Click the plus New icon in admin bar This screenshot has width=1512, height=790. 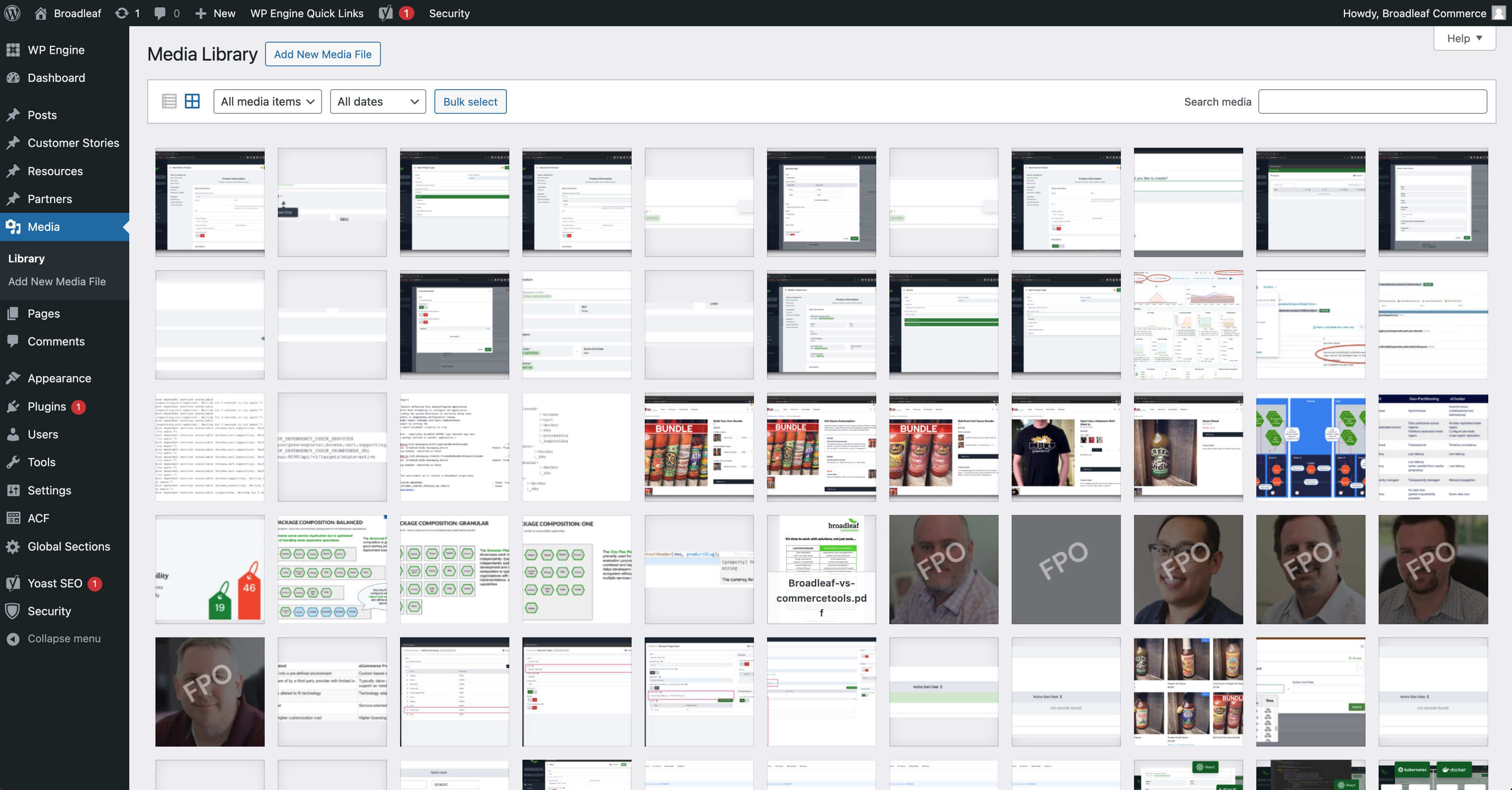pos(201,13)
